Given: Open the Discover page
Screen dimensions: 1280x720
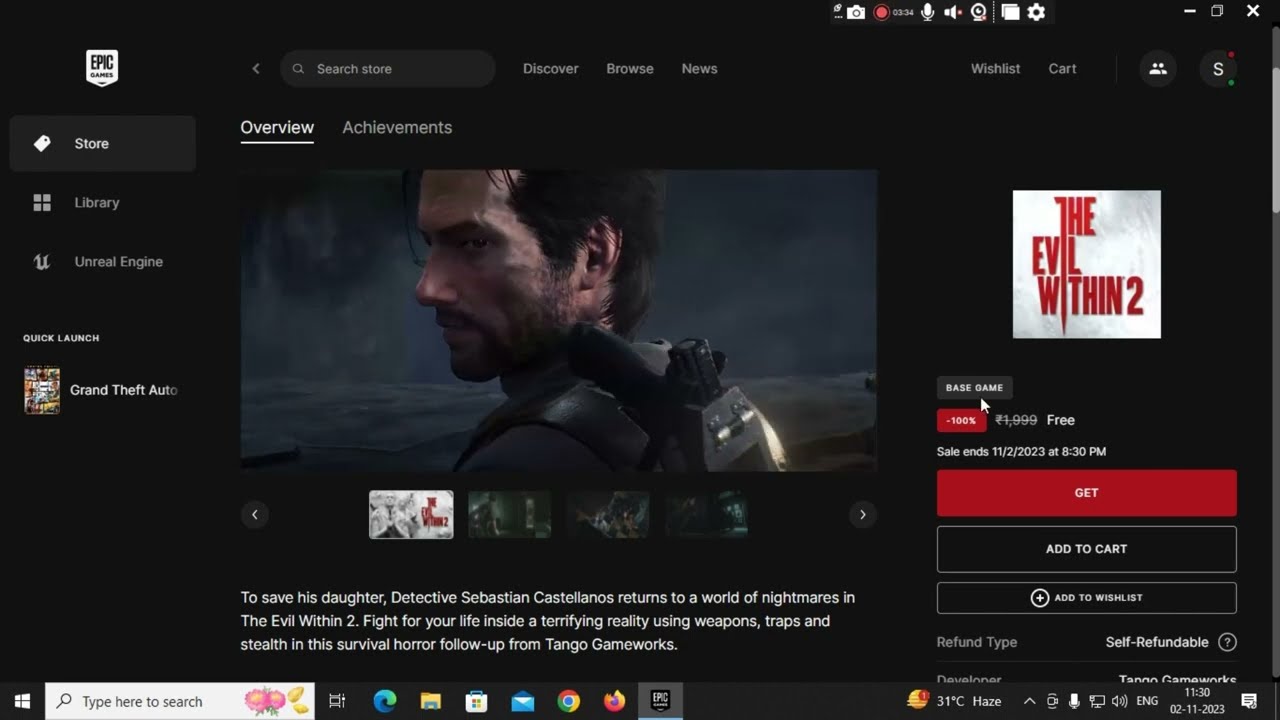Looking at the screenshot, I should pos(550,68).
